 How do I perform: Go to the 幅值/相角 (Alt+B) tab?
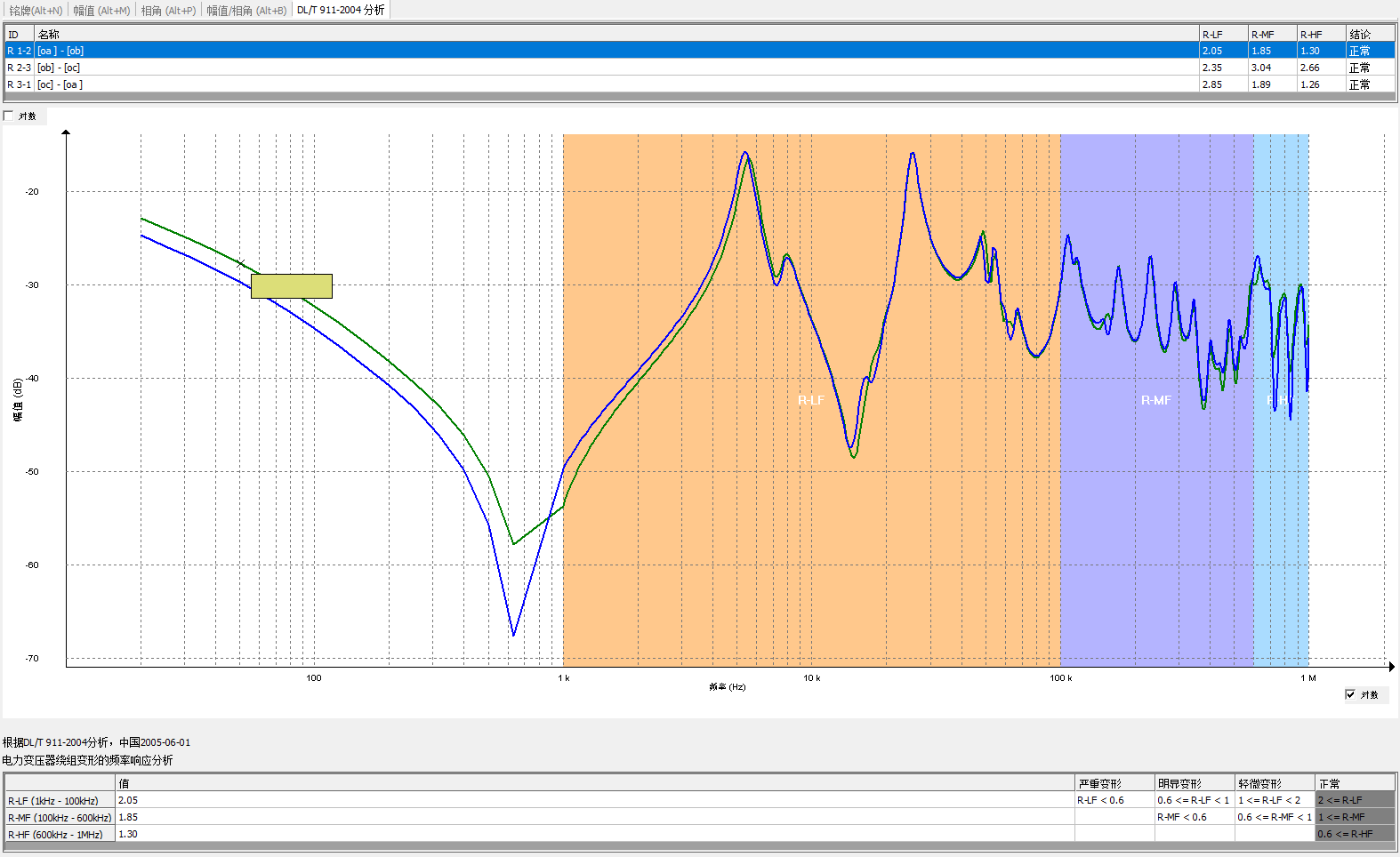click(x=246, y=11)
